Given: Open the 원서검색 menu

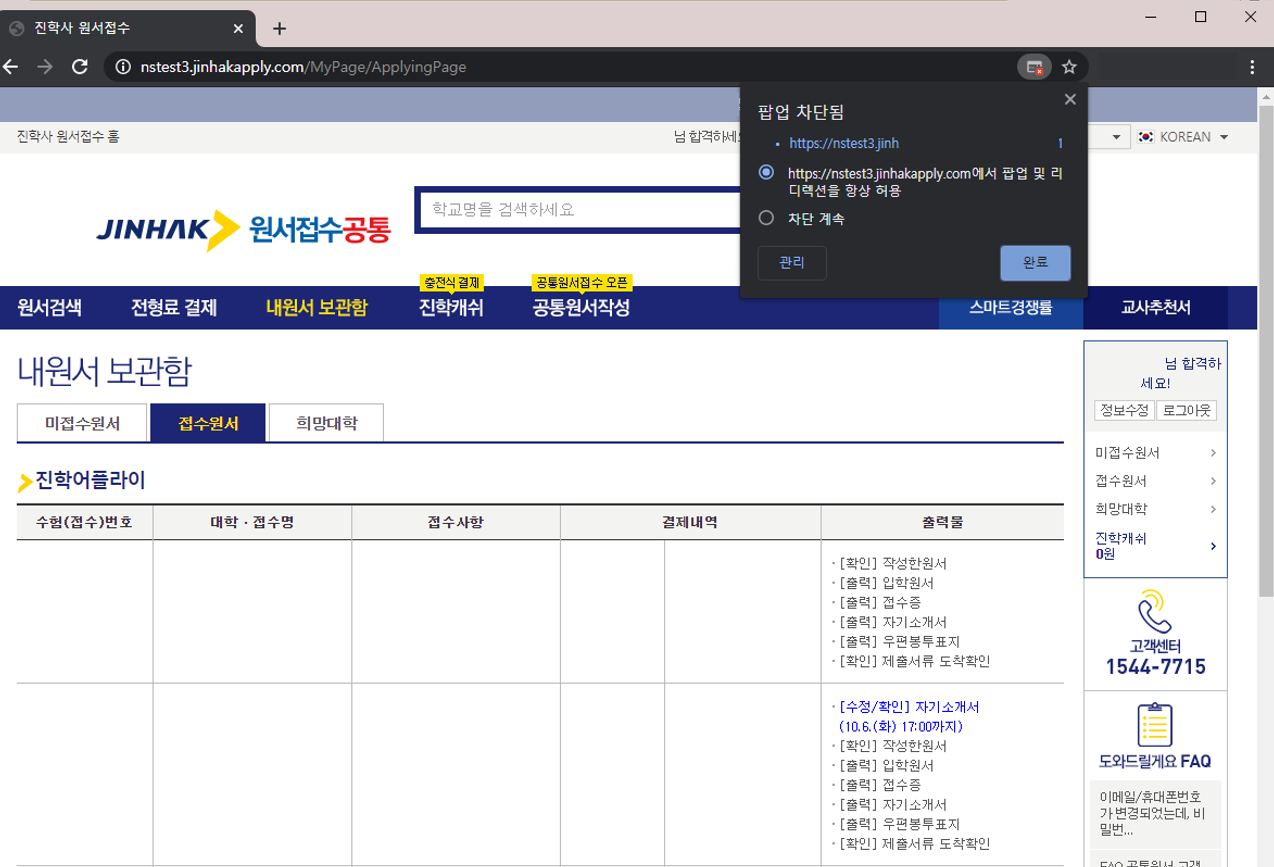Looking at the screenshot, I should (x=49, y=308).
